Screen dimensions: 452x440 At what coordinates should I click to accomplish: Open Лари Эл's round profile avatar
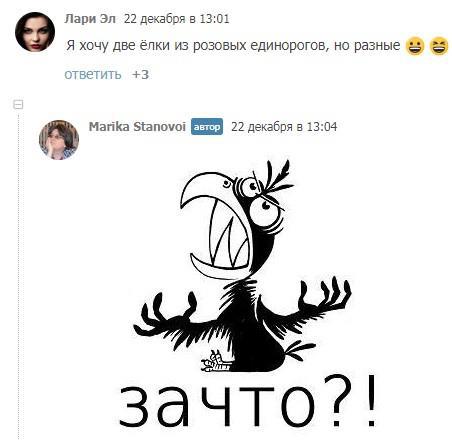pyautogui.click(x=35, y=32)
